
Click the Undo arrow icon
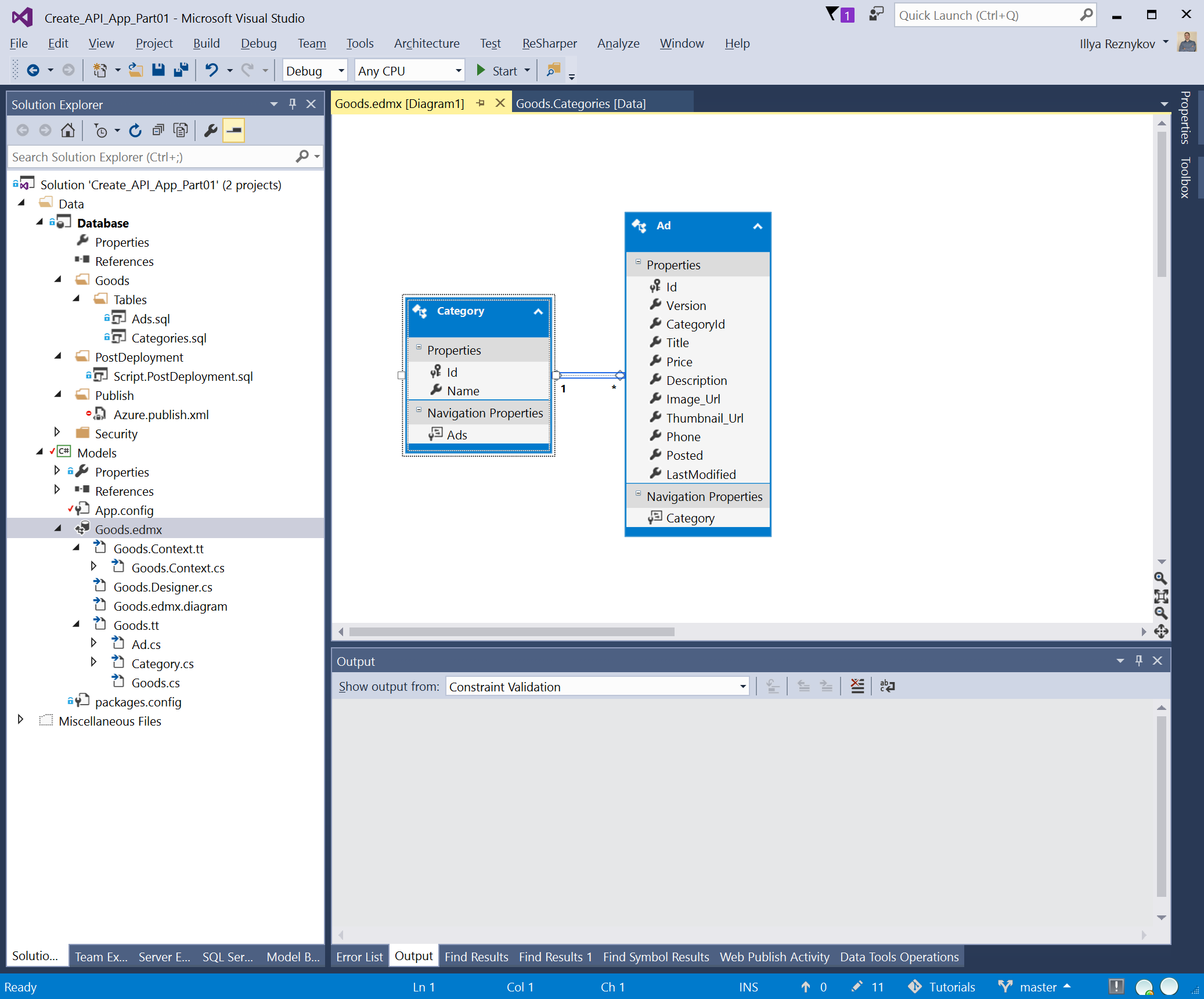[x=212, y=70]
